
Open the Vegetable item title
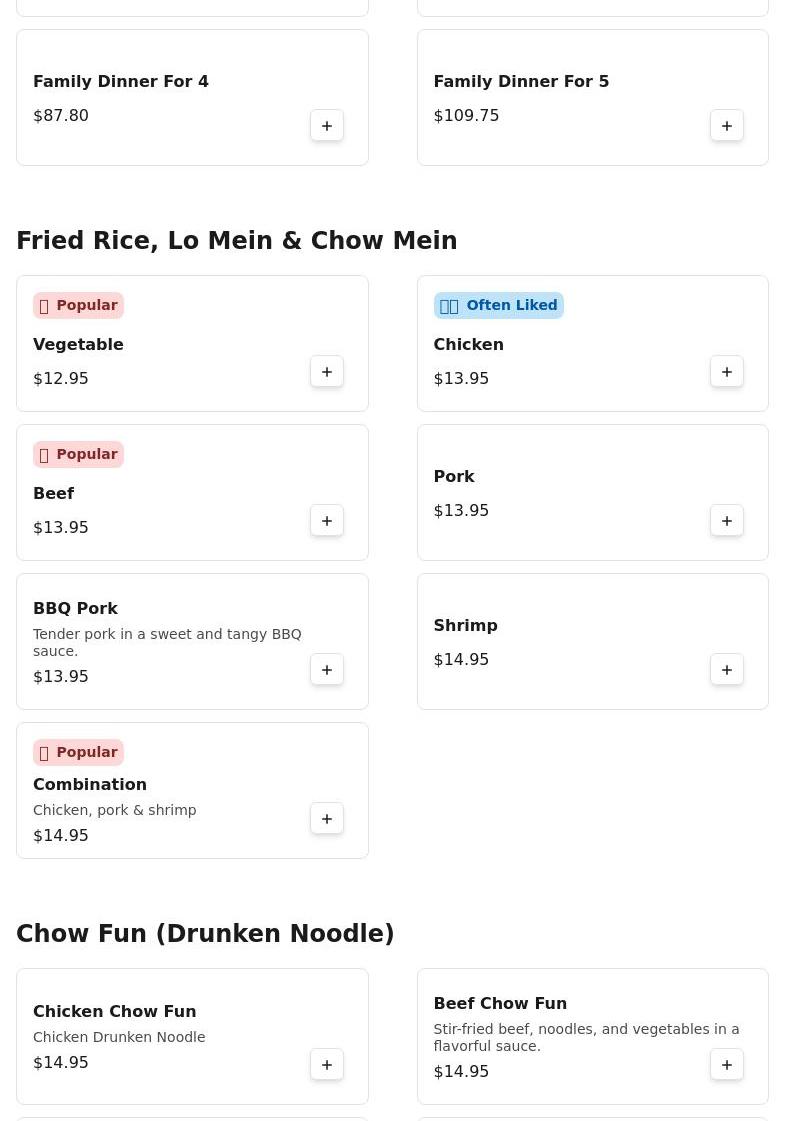coord(78,344)
